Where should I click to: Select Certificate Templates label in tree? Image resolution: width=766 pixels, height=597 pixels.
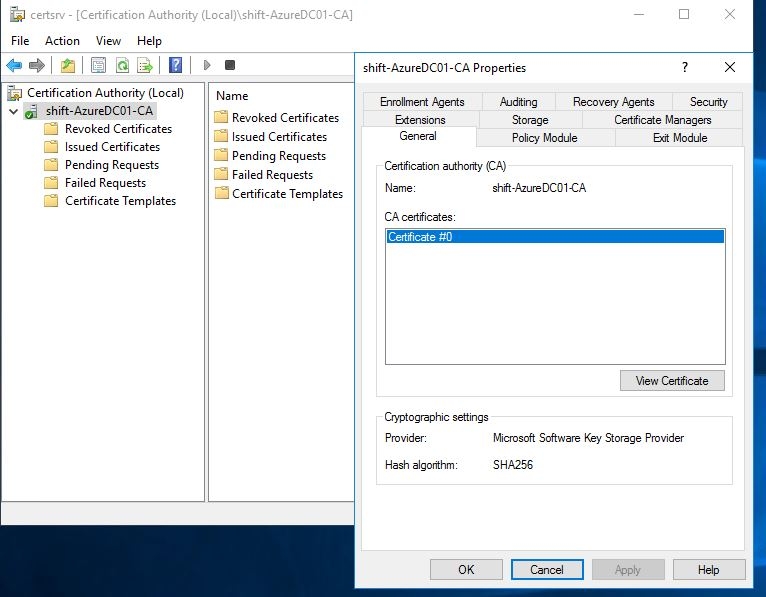coord(121,201)
